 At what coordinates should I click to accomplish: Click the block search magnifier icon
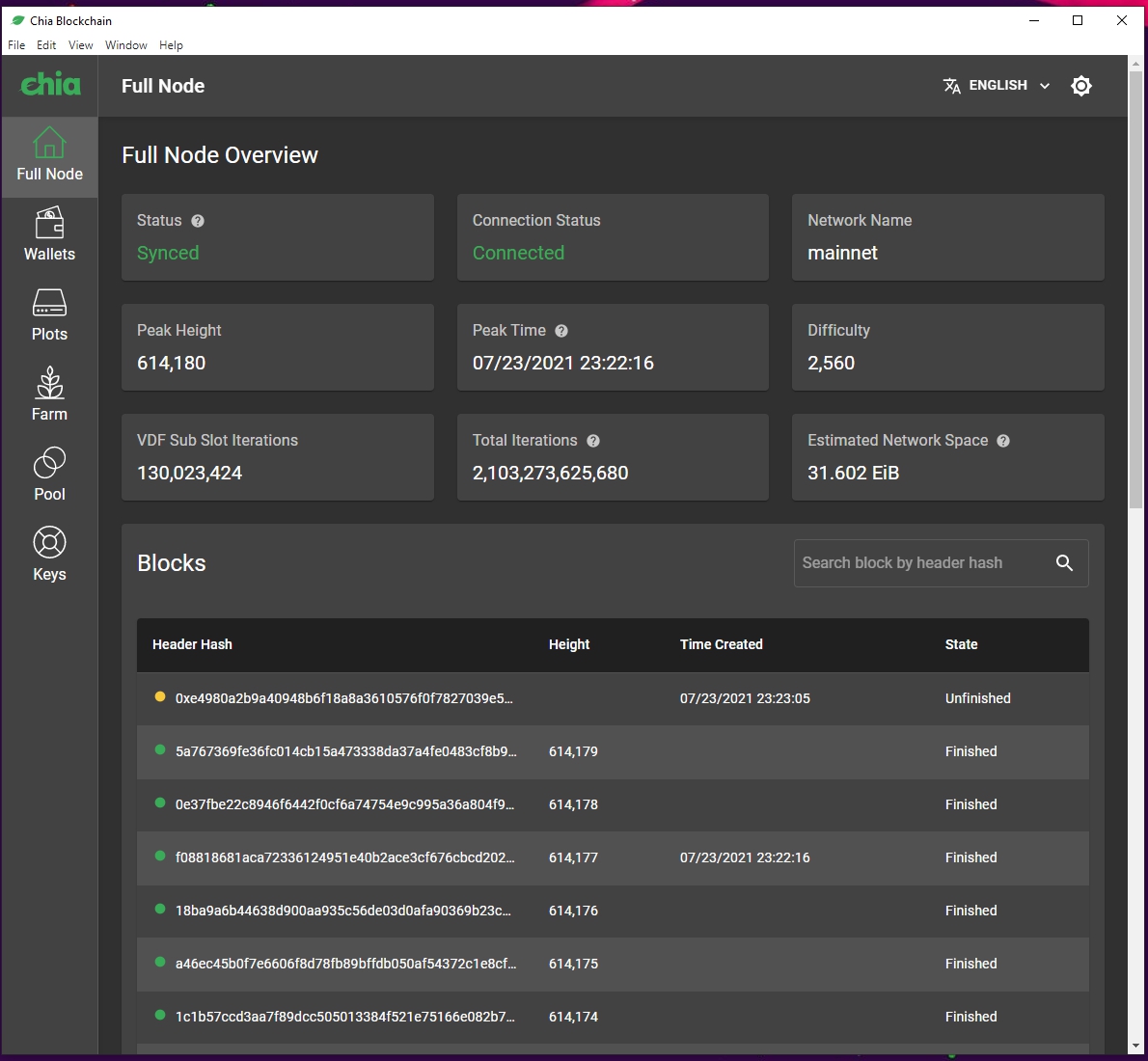click(1064, 563)
